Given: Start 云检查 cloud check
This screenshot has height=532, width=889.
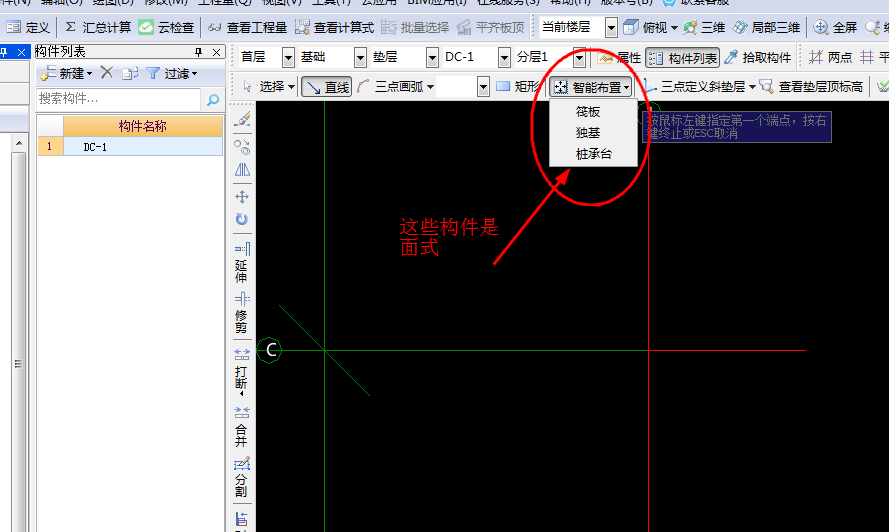Looking at the screenshot, I should (166, 27).
